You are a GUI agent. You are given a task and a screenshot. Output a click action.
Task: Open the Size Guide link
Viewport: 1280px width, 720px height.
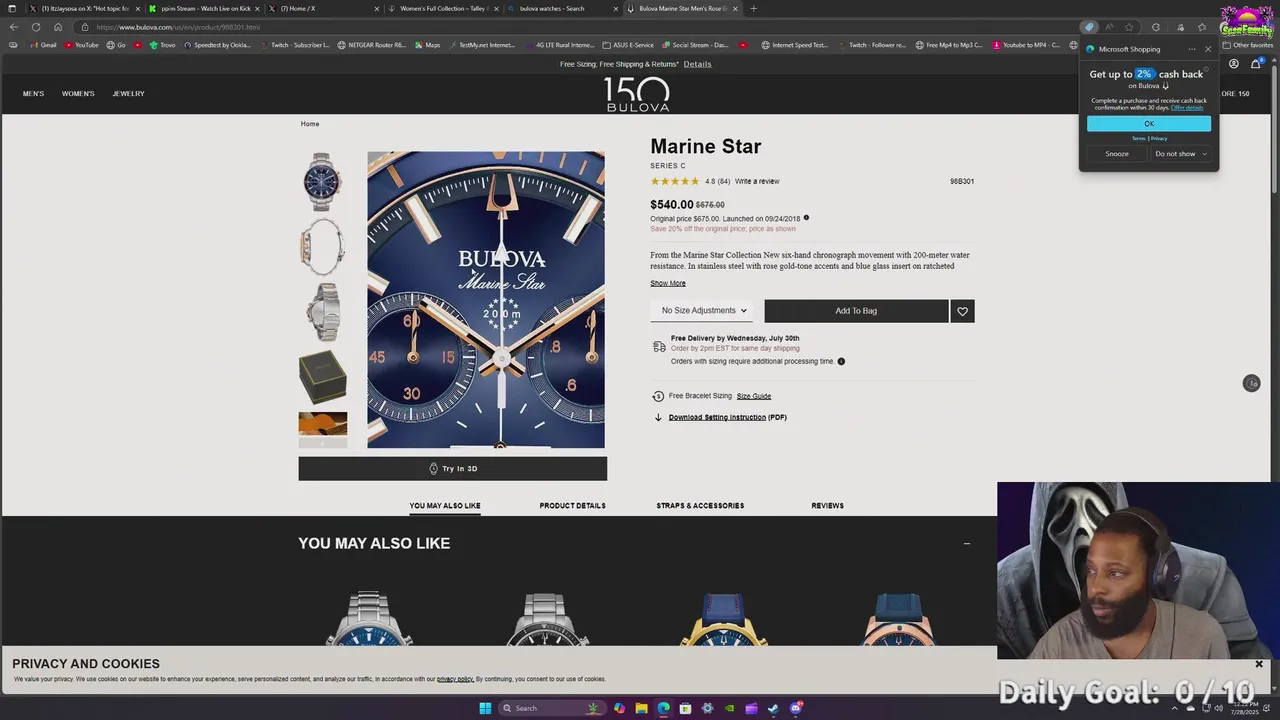(754, 396)
